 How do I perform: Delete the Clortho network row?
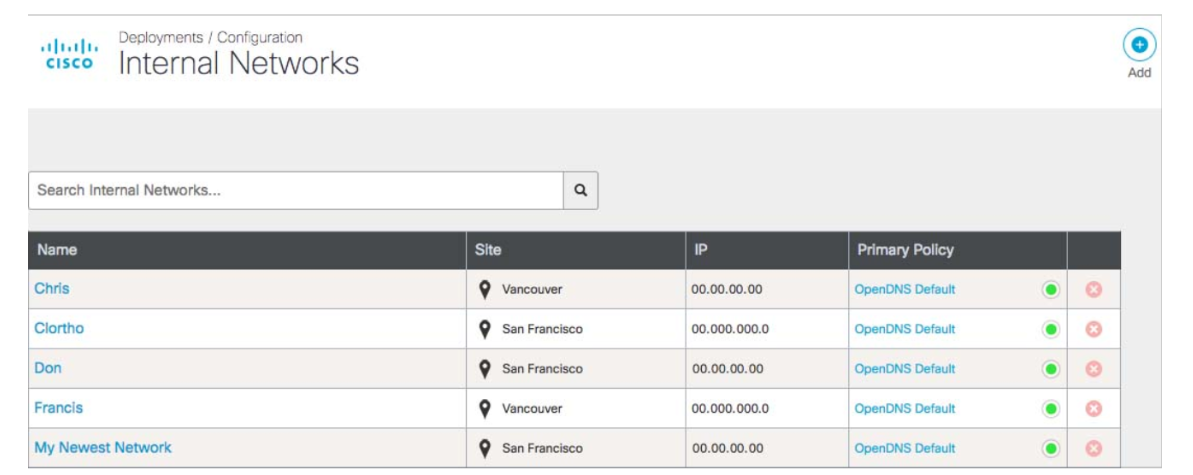1093,330
